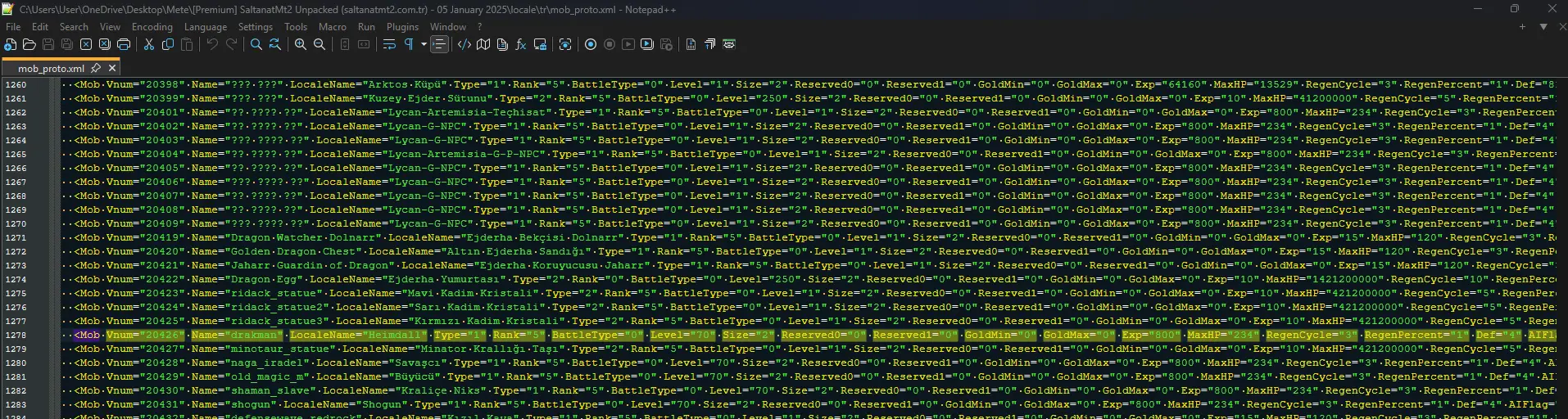1568x419 pixels.
Task: Open the Encoding menu
Action: (152, 27)
